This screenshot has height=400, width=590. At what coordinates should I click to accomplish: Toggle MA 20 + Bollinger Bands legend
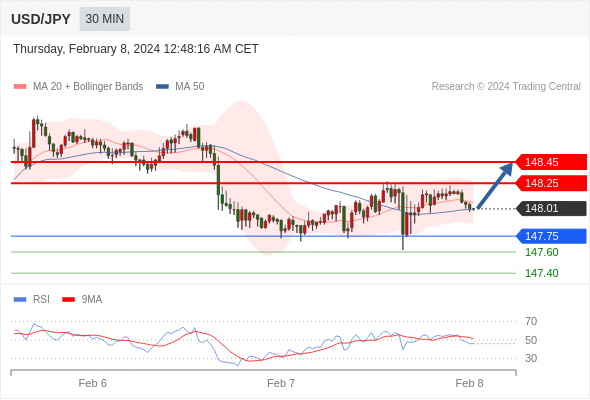(x=78, y=87)
